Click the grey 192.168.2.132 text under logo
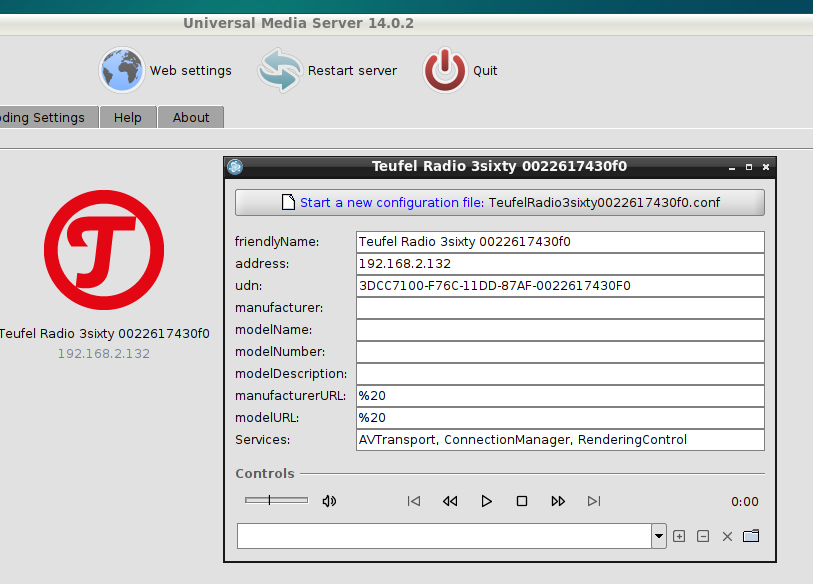Image resolution: width=813 pixels, height=584 pixels. click(x=104, y=354)
